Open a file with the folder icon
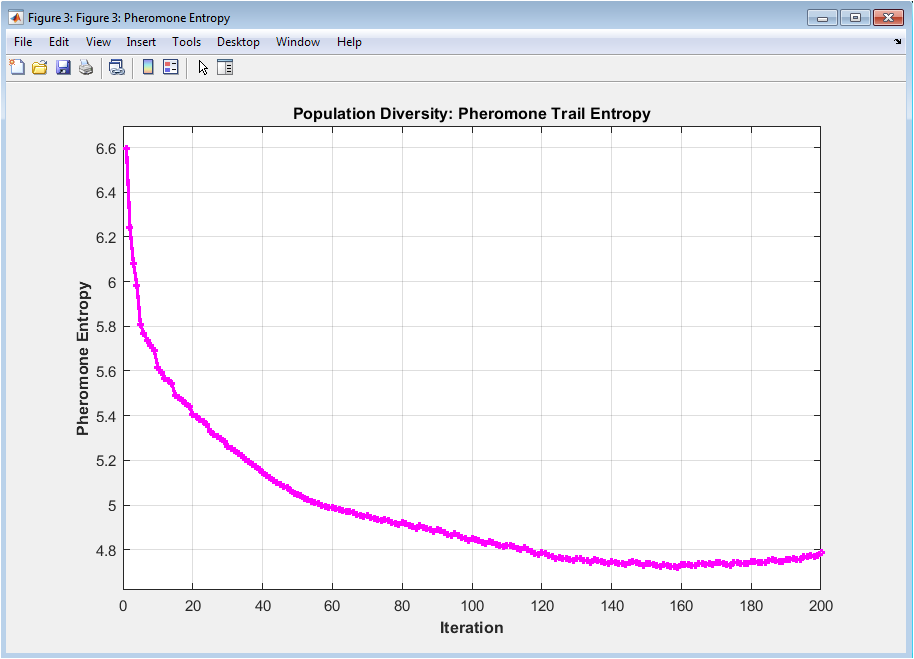 [40, 67]
